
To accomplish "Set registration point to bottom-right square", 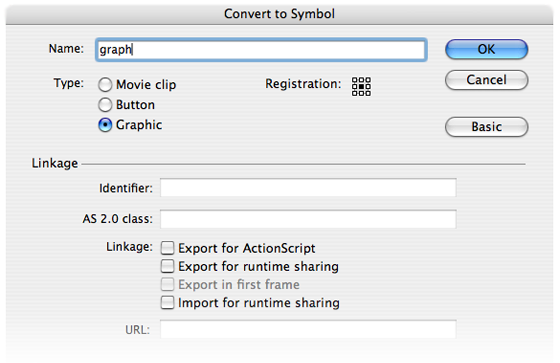I will (368, 93).
